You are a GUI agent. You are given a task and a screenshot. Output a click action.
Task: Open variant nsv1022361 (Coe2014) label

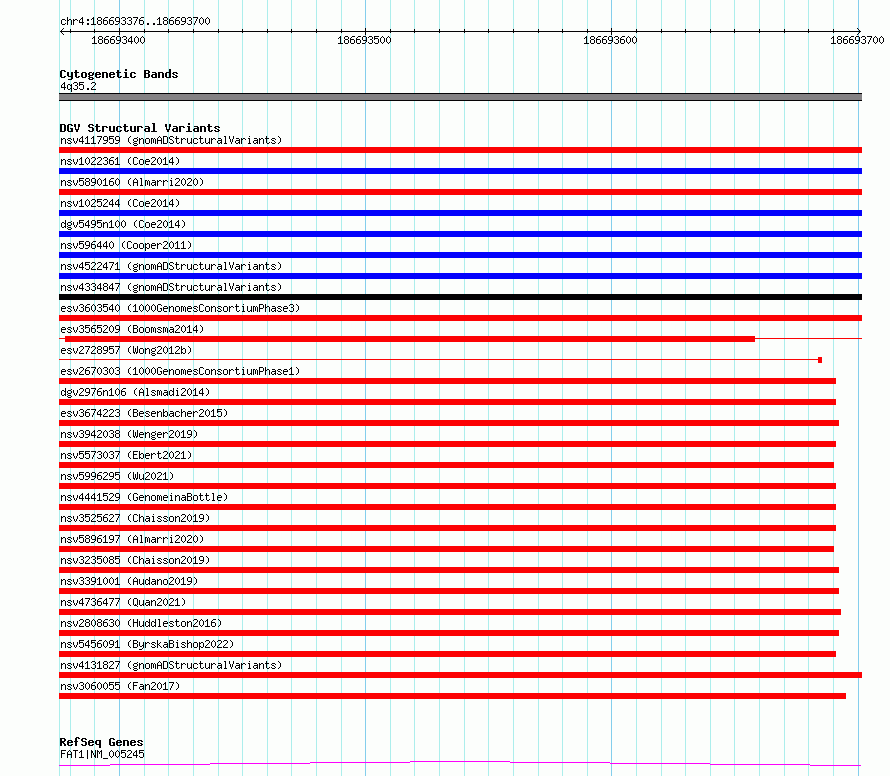tap(120, 161)
